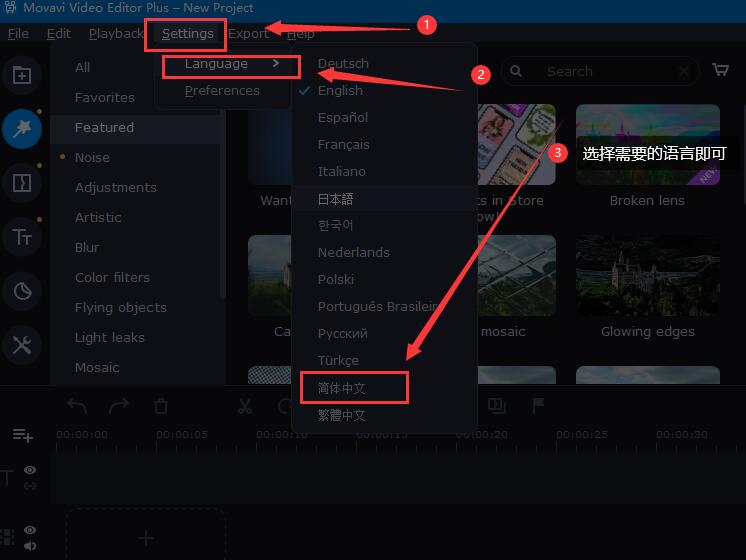The image size is (746, 560).
Task: Click the Split scissors icon
Action: [x=245, y=406]
